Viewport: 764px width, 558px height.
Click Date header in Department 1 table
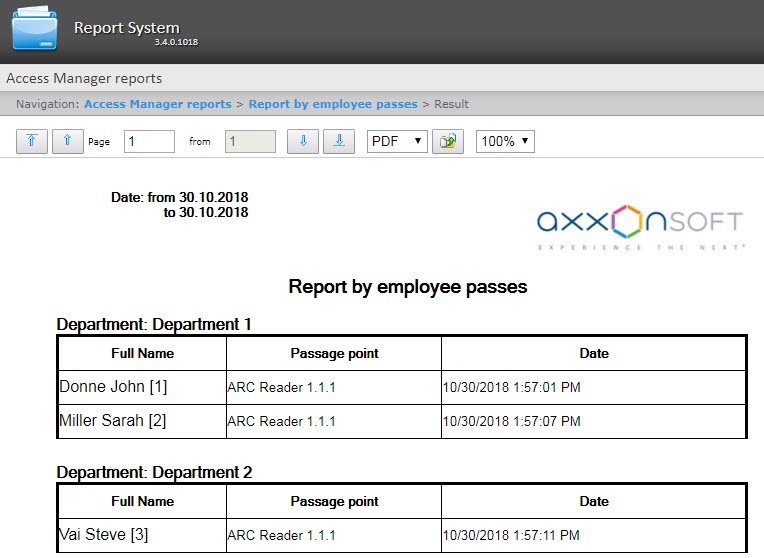point(594,353)
